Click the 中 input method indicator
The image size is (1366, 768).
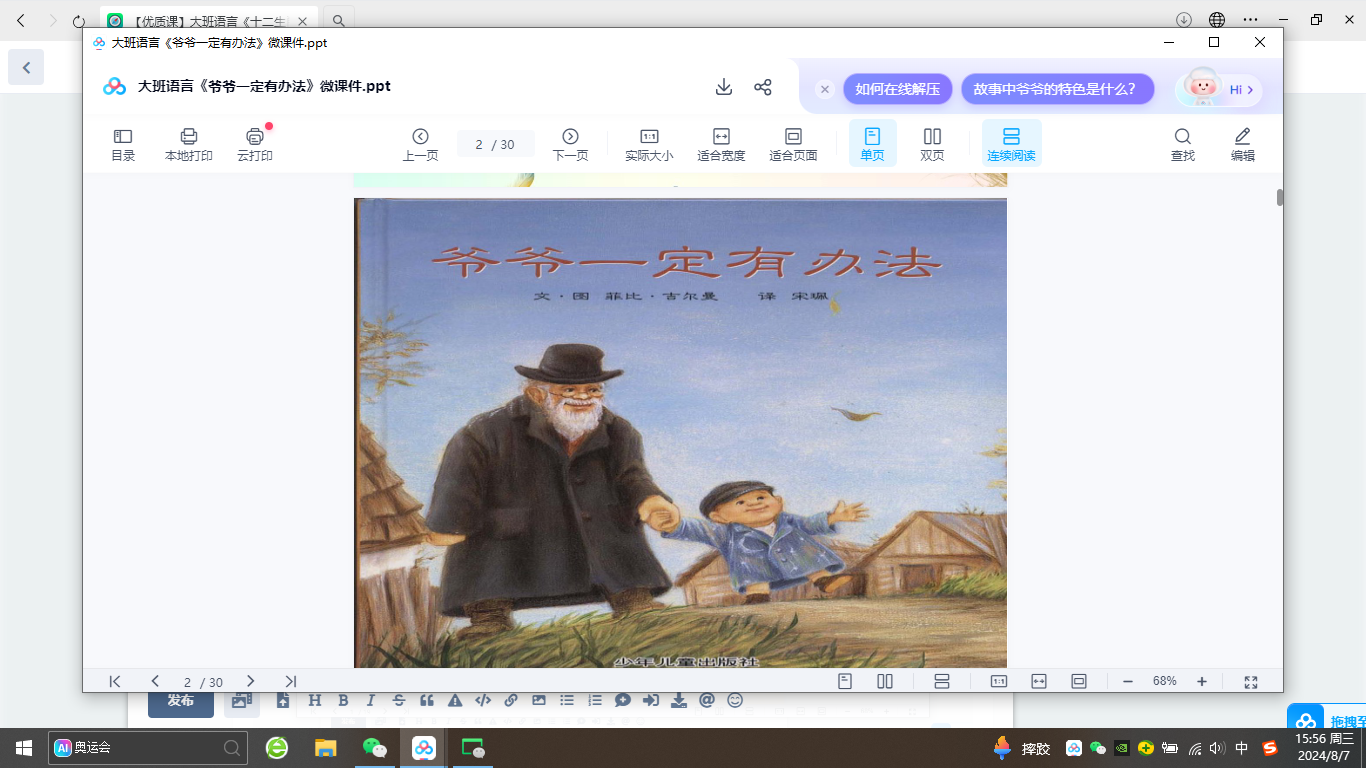click(1242, 748)
